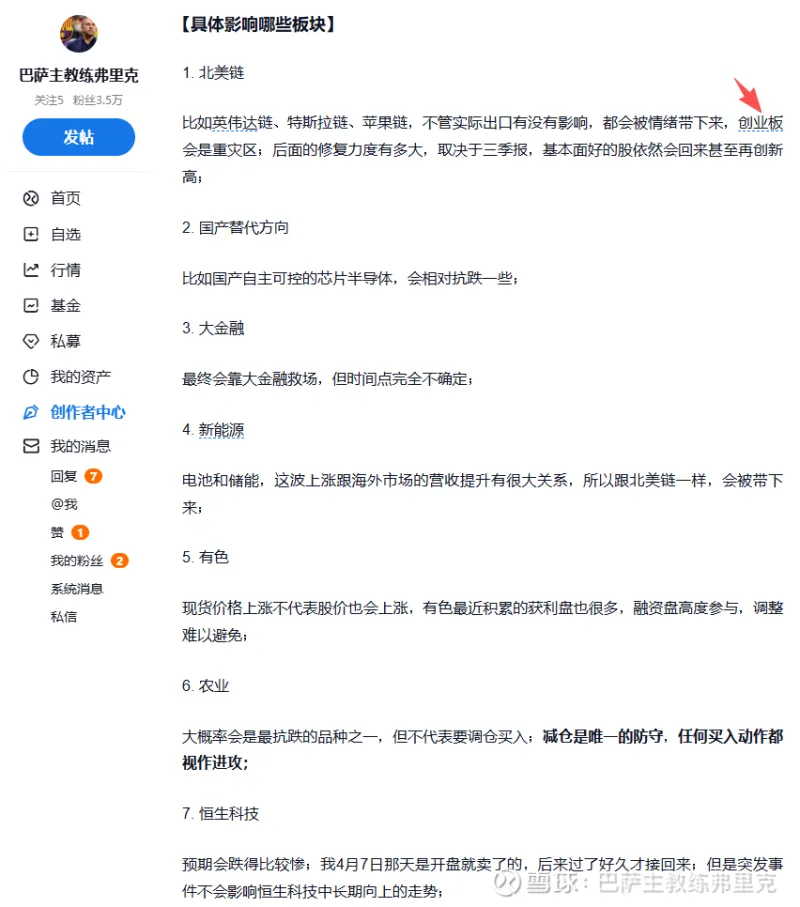Open the user avatar profile picture
800x907 pixels.
[x=79, y=34]
